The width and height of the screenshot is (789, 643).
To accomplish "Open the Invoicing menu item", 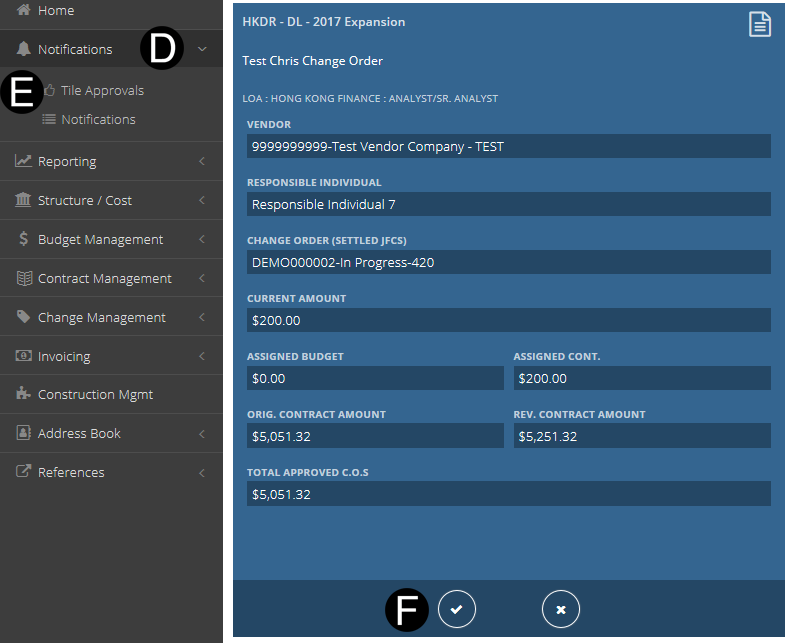I will point(64,356).
